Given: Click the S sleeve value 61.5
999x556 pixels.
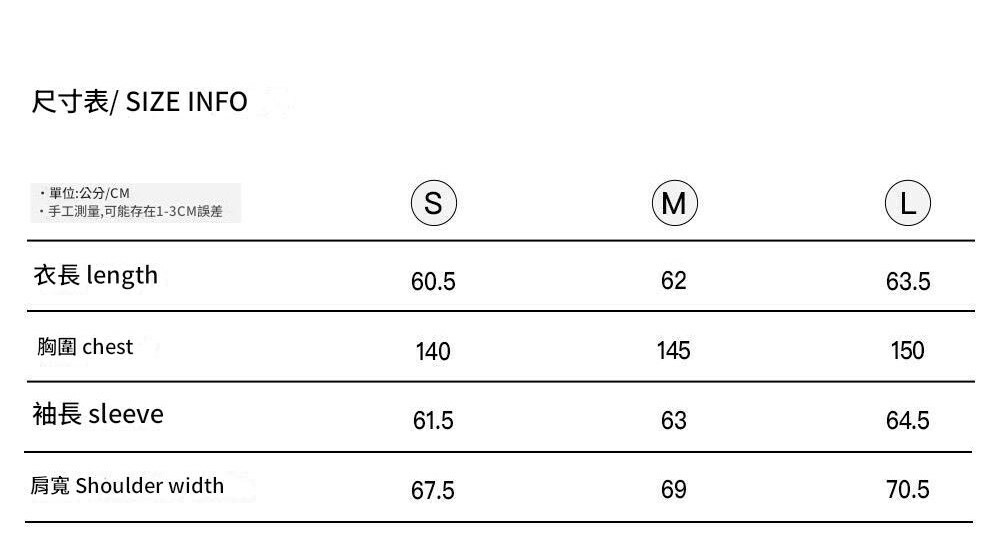Looking at the screenshot, I should coord(433,421).
